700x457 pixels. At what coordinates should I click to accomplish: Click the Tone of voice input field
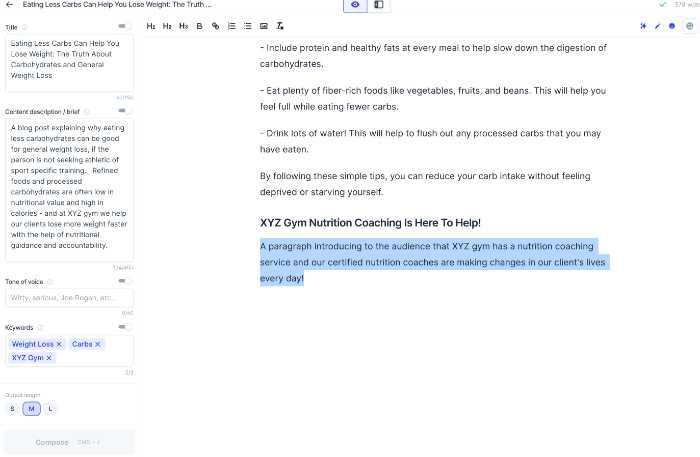coord(69,298)
